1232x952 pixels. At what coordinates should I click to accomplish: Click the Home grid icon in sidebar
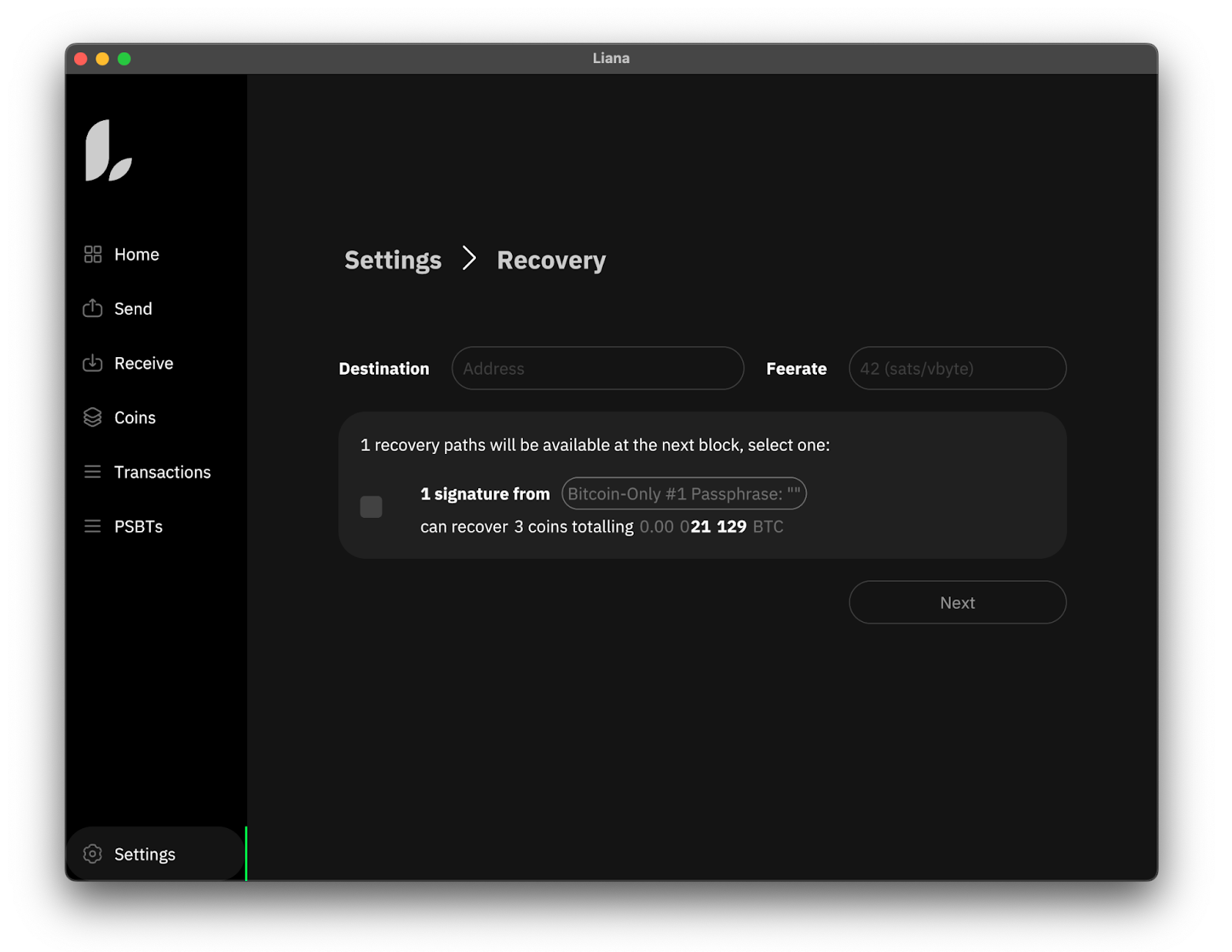pyautogui.click(x=92, y=254)
